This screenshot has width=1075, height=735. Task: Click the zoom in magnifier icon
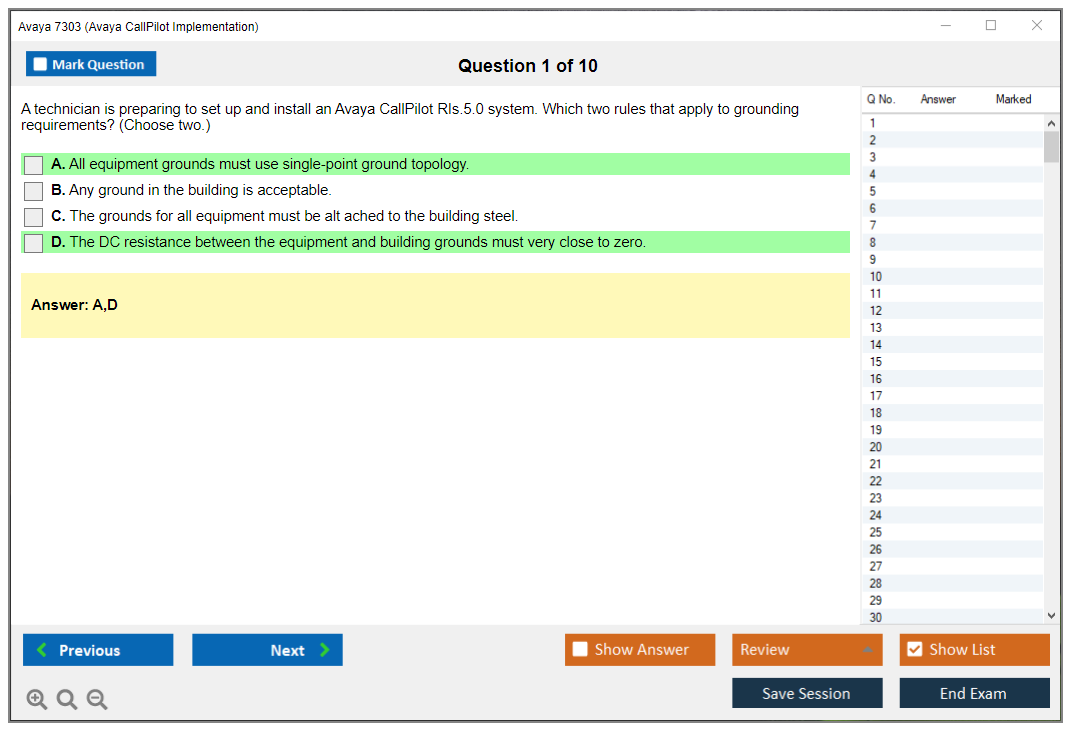37,700
